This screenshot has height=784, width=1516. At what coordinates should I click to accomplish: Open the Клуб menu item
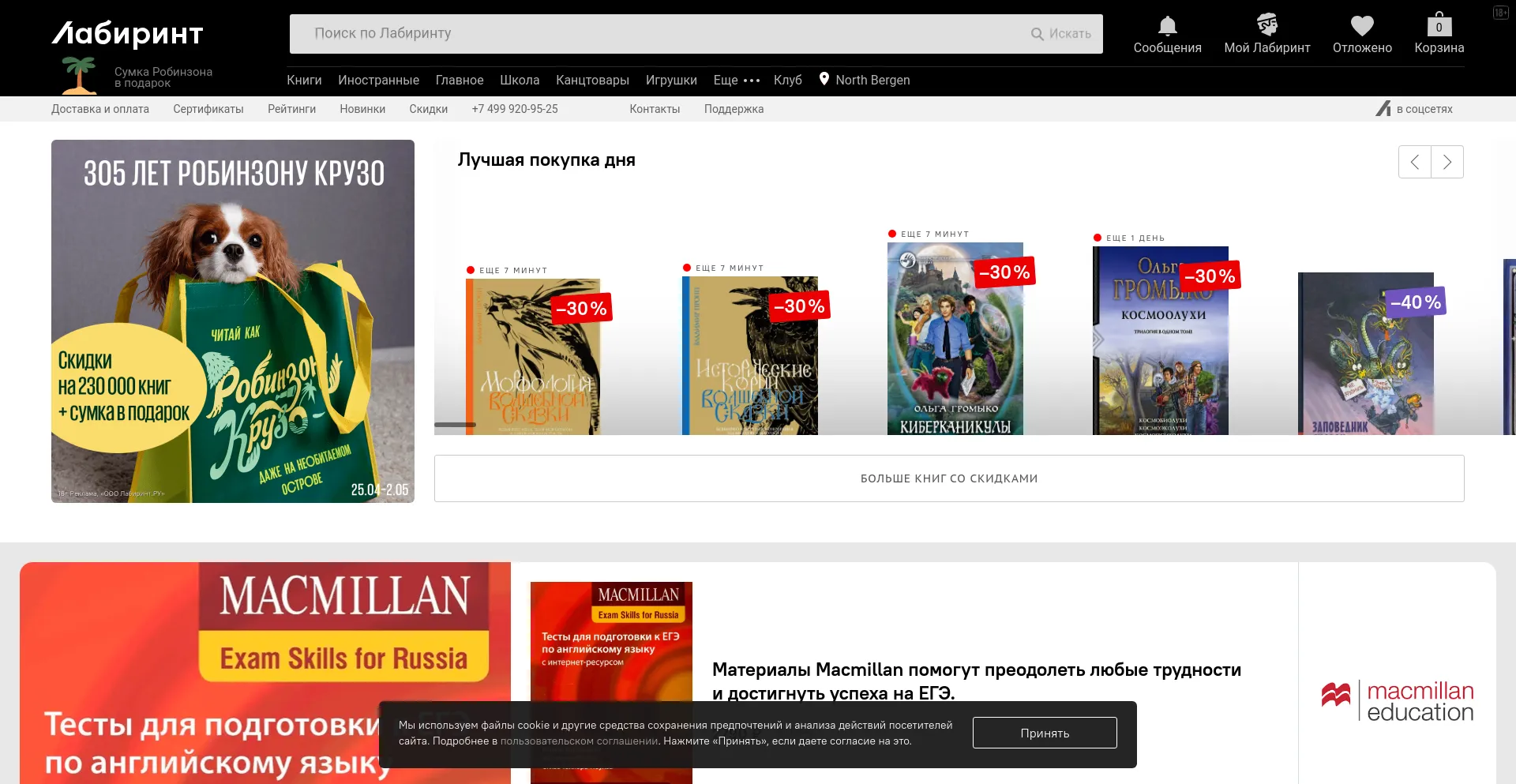pyautogui.click(x=787, y=80)
